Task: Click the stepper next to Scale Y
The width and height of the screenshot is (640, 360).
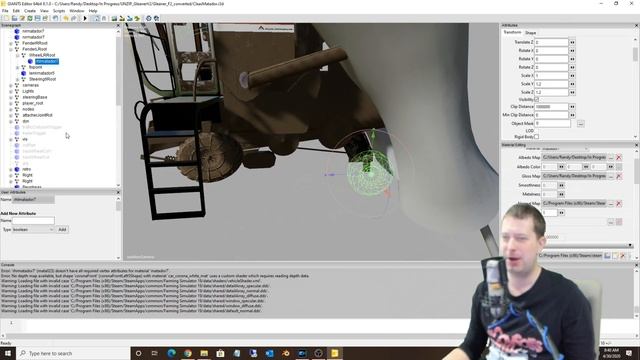Action: point(572,84)
